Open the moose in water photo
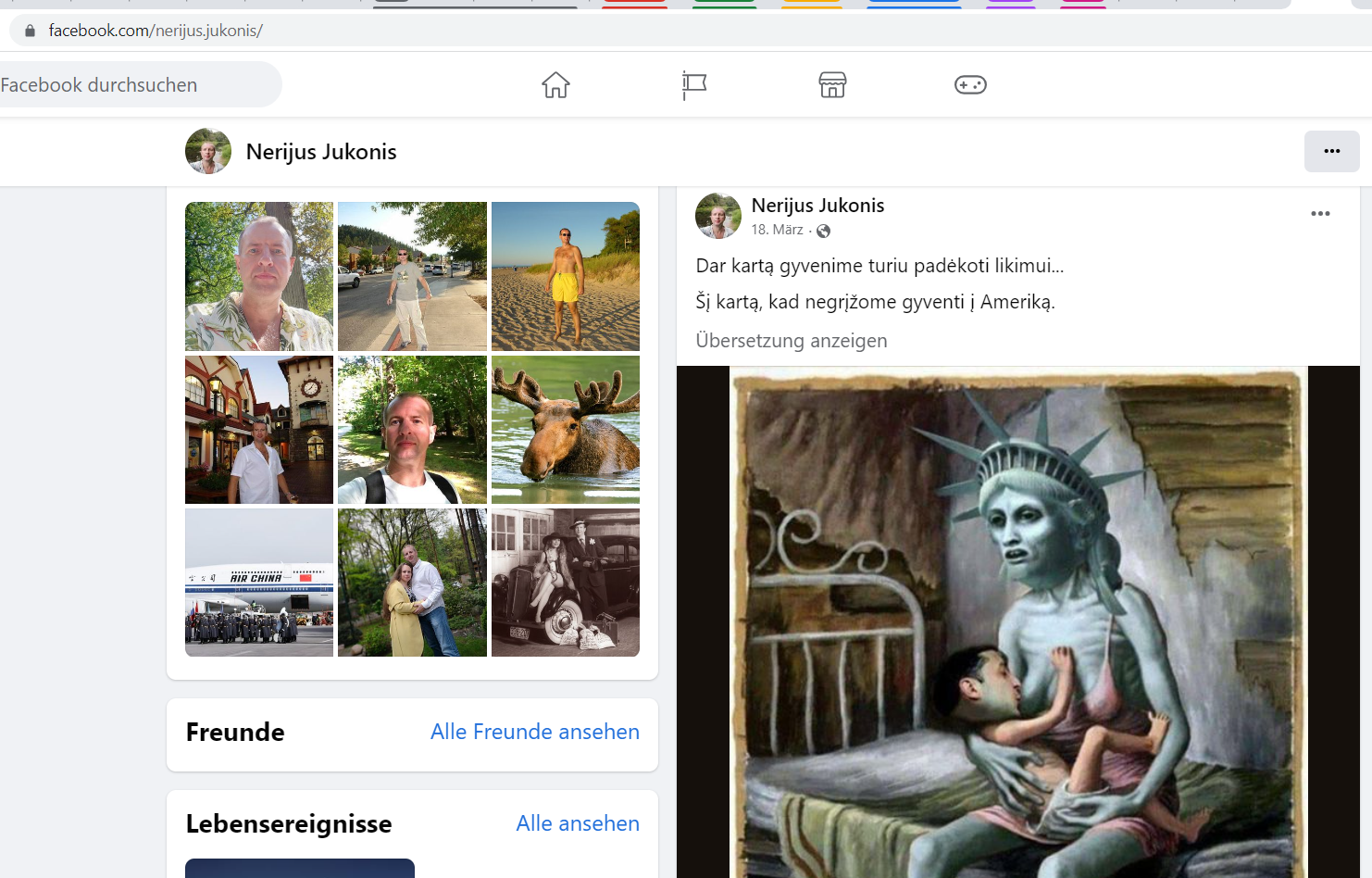Image resolution: width=1372 pixels, height=878 pixels. click(566, 430)
